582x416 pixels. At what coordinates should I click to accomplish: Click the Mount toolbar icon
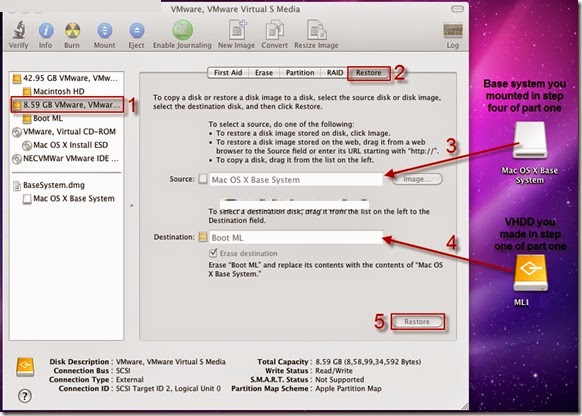point(104,30)
